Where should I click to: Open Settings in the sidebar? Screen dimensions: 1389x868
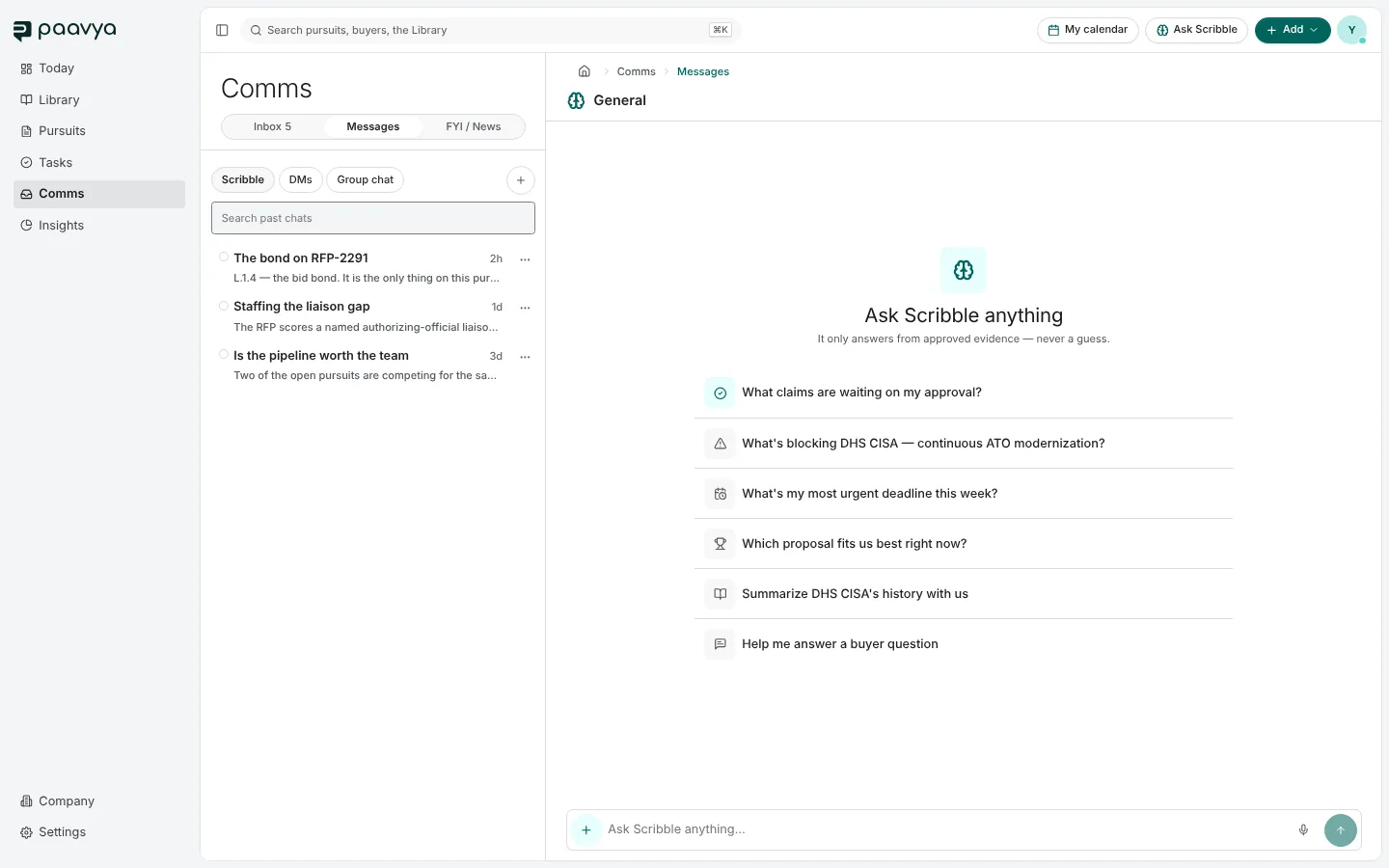99,832
